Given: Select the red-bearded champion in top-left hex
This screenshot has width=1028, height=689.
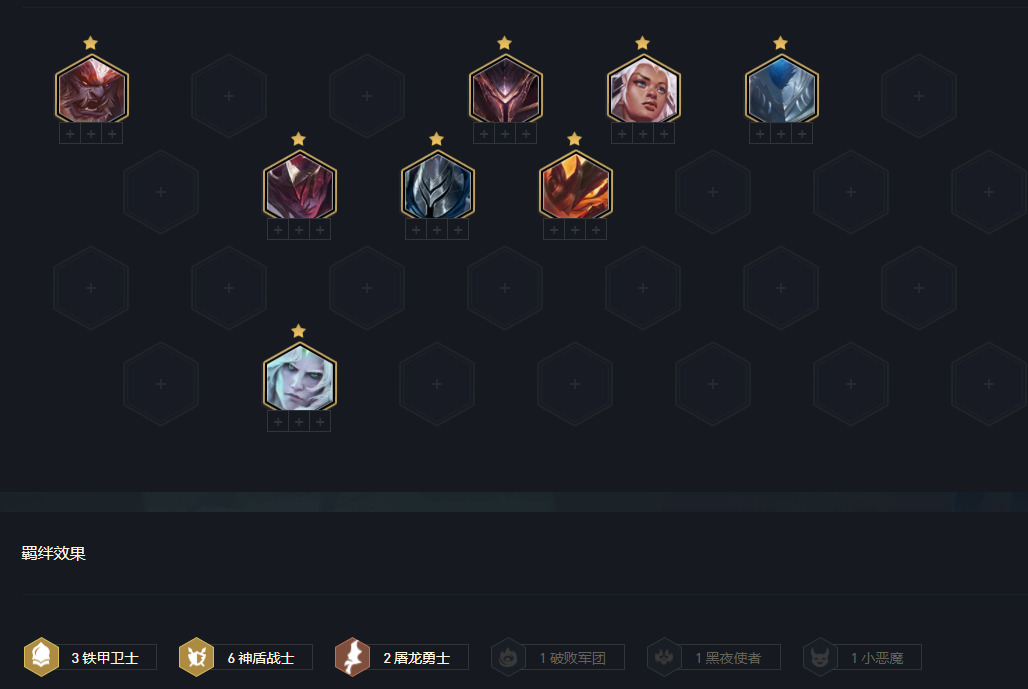Looking at the screenshot, I should (91, 90).
